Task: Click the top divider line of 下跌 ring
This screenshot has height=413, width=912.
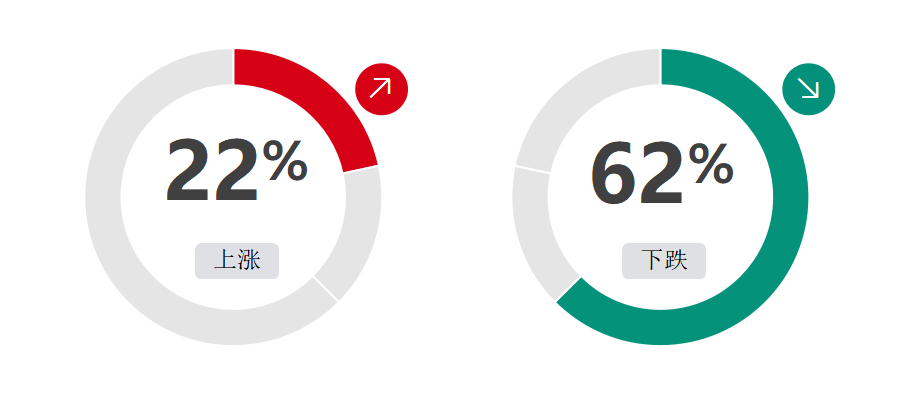Action: [x=661, y=67]
